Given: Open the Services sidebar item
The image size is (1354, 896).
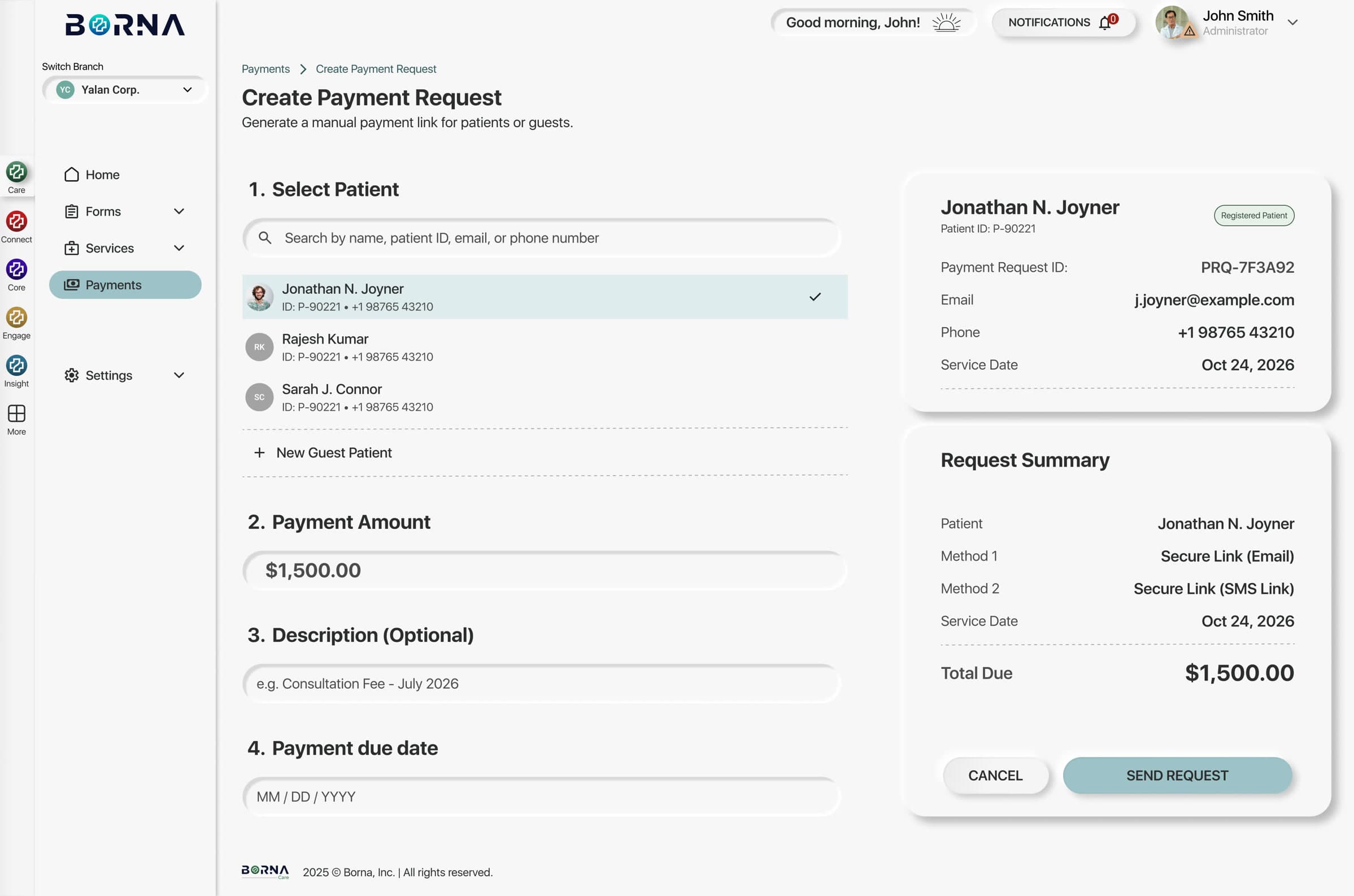Looking at the screenshot, I should (x=125, y=248).
